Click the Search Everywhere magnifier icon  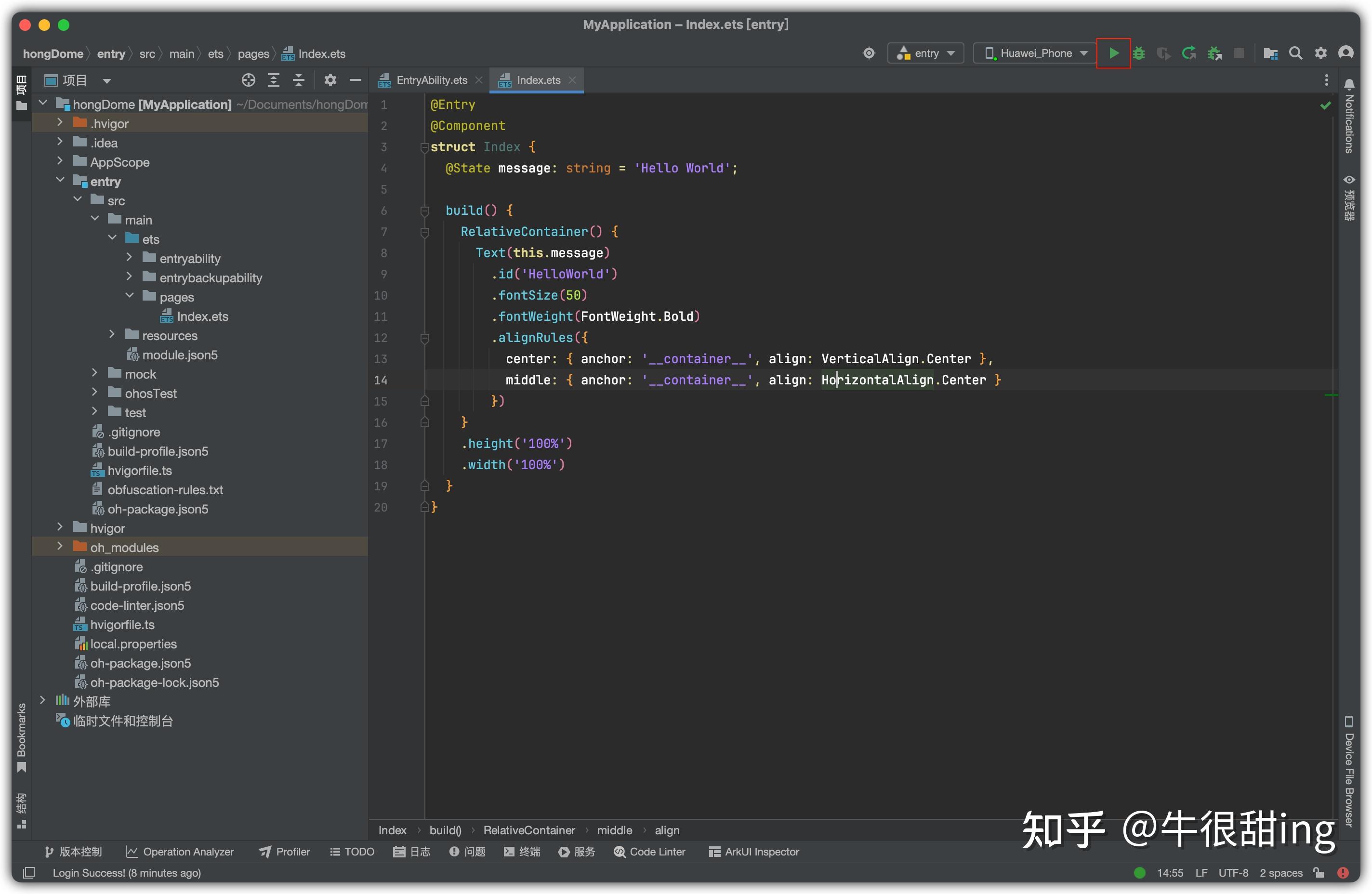tap(1295, 53)
